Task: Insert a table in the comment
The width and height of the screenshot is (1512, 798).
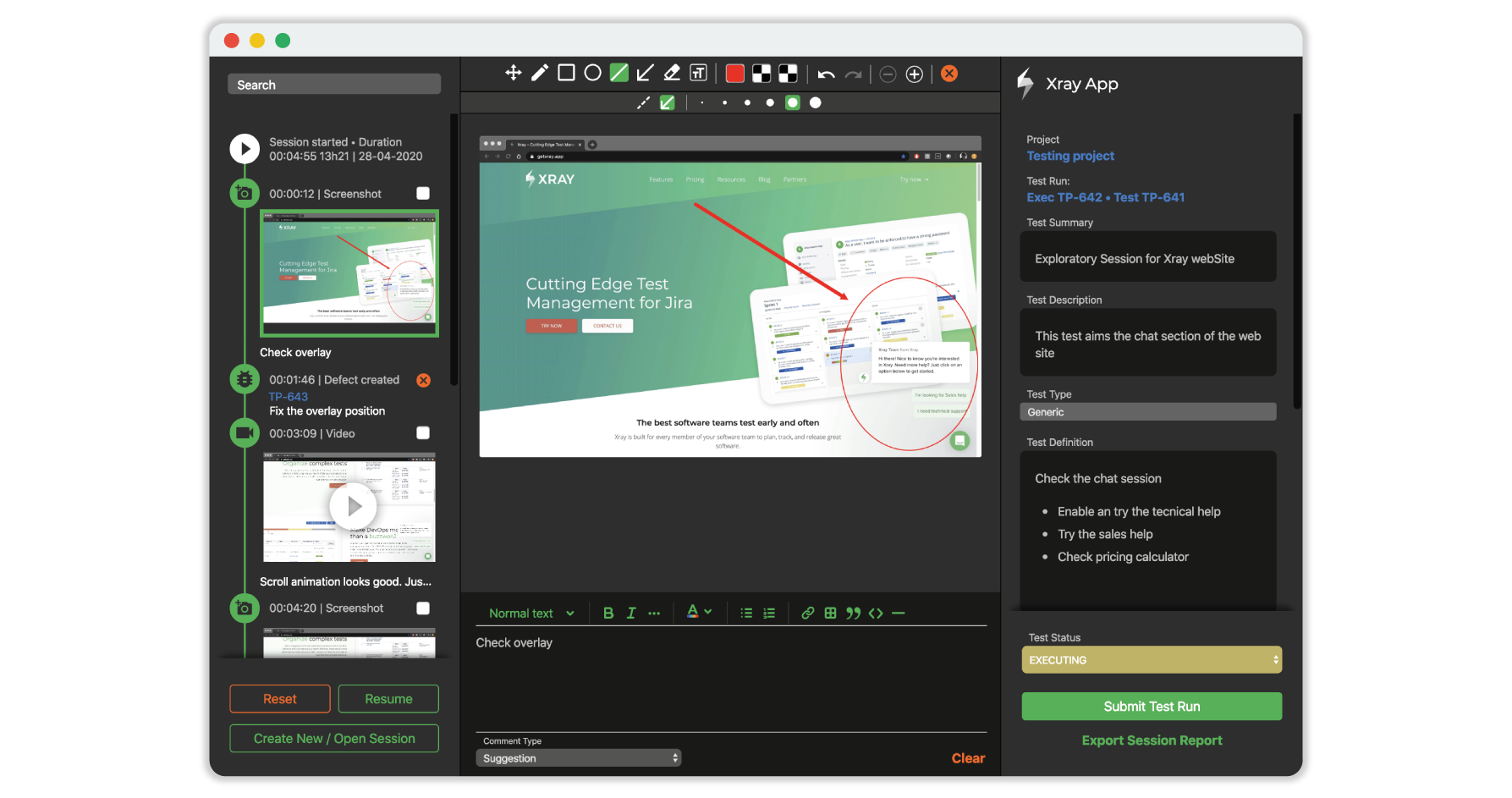Action: coord(831,613)
